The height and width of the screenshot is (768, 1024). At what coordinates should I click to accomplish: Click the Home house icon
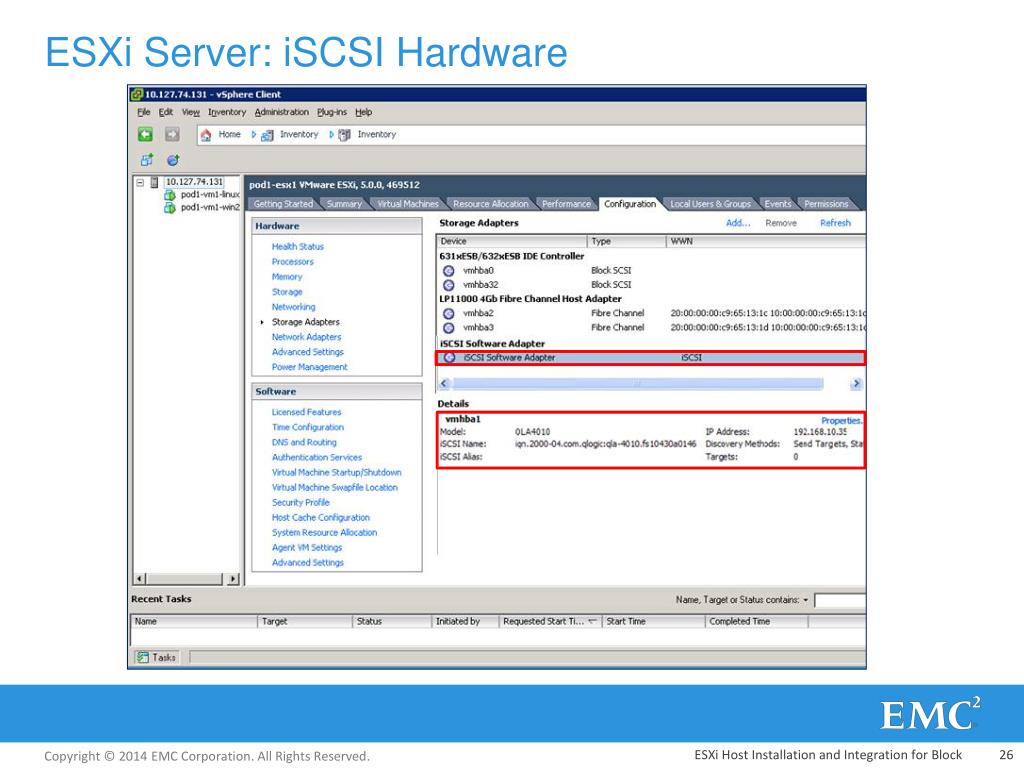(206, 135)
